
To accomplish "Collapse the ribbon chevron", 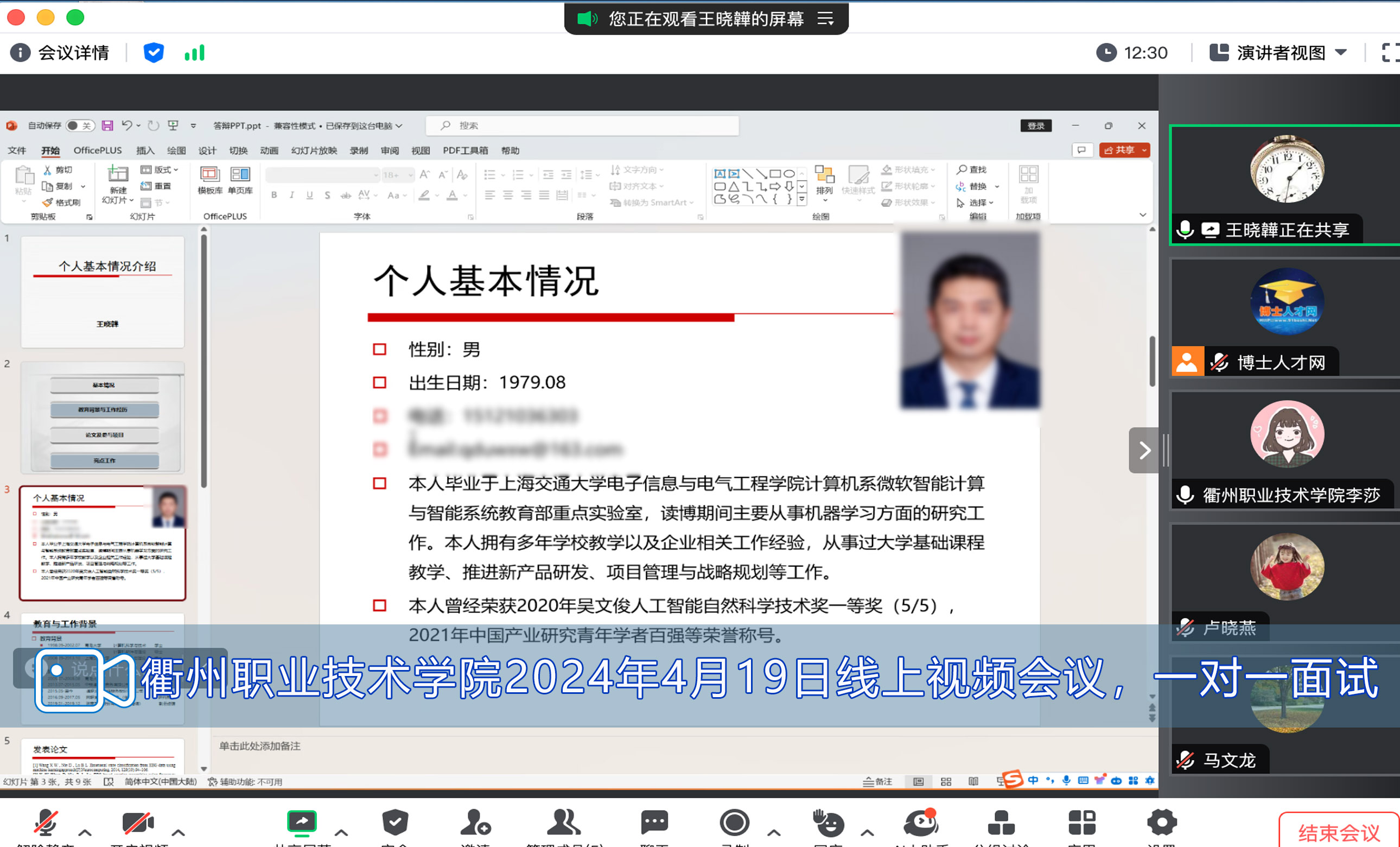I will (x=1143, y=215).
